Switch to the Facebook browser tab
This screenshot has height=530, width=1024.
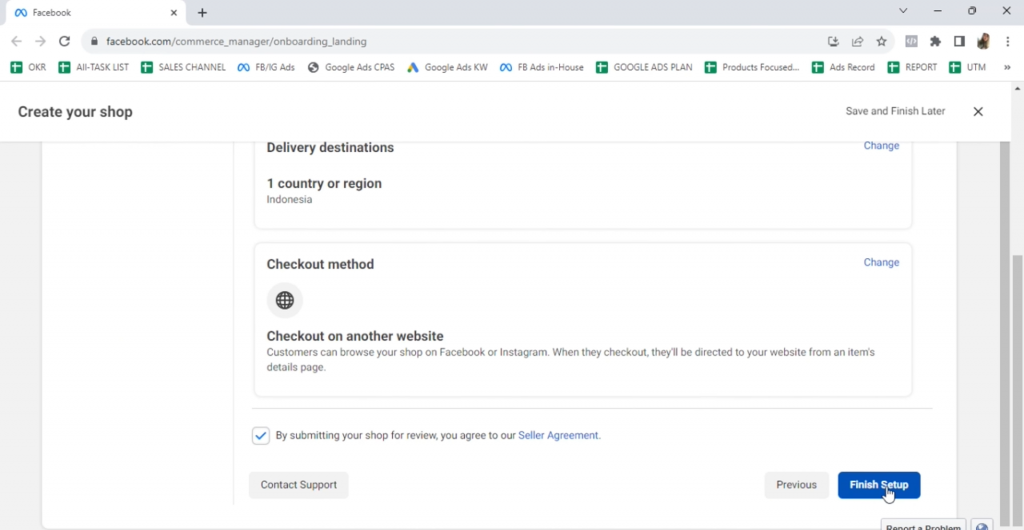click(x=90, y=13)
